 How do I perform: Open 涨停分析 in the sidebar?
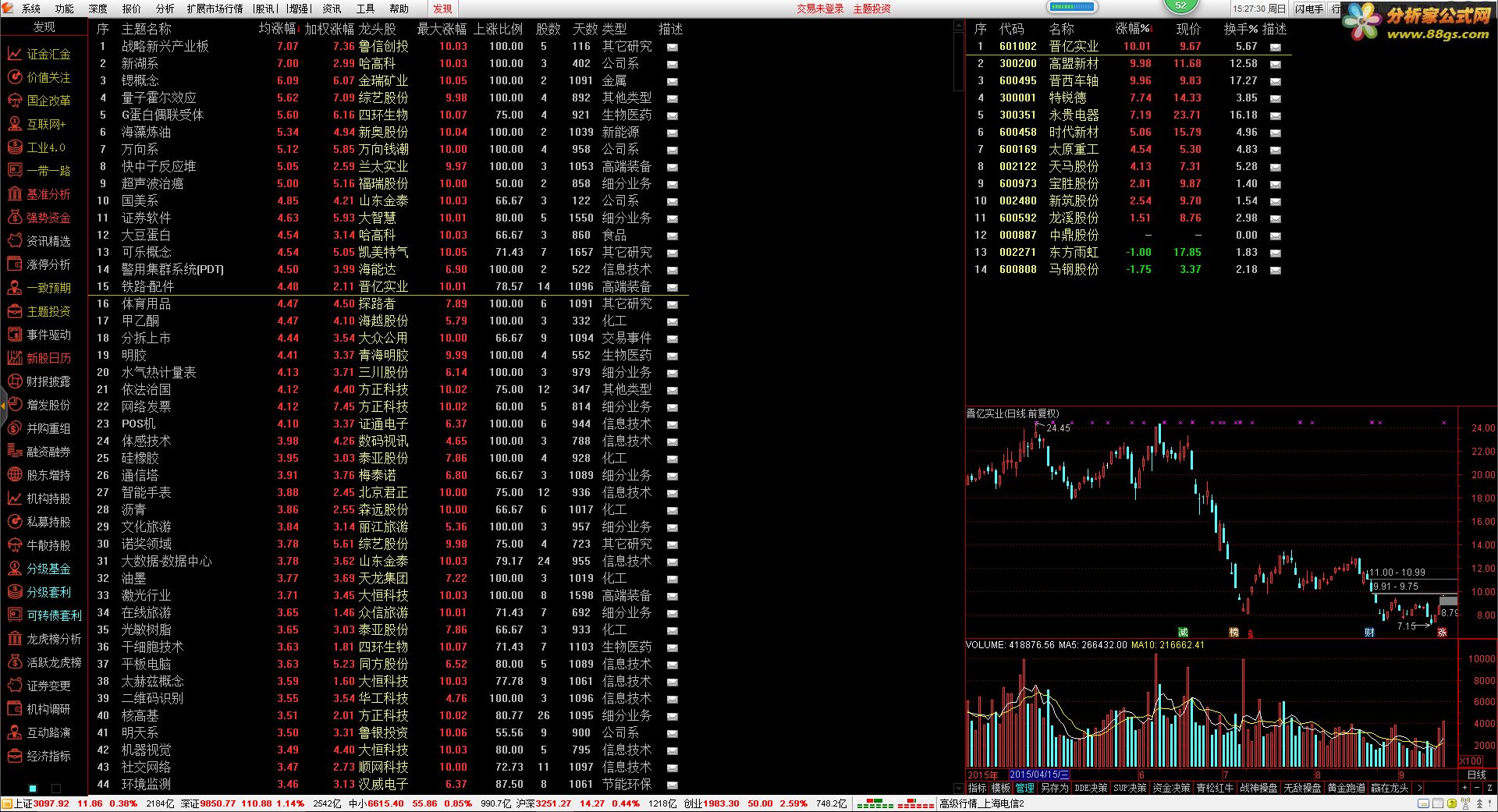tap(39, 264)
